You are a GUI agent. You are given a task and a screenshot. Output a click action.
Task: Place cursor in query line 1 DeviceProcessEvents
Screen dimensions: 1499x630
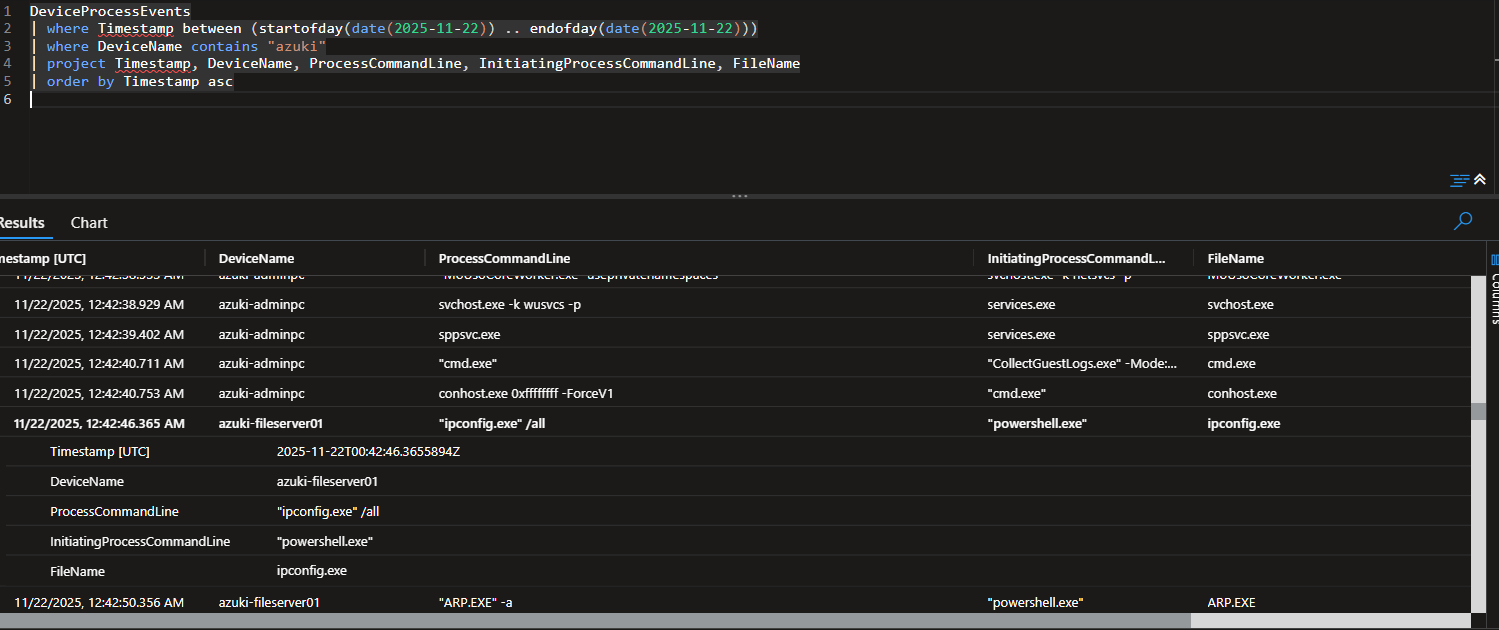pos(110,11)
